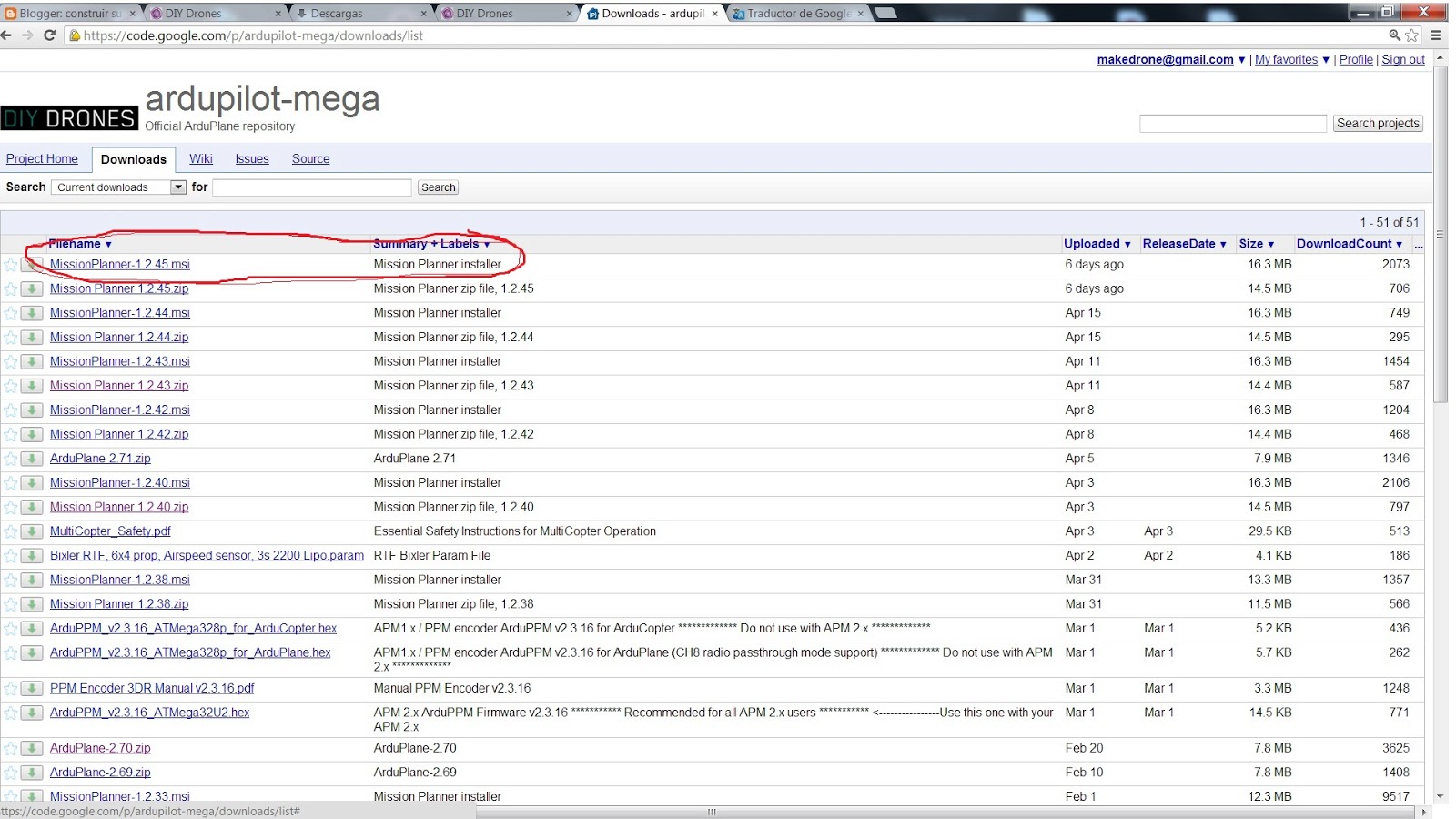
Task: Click the download arrow icon for PPM Encoder 3DR Manual
Action: click(32, 689)
